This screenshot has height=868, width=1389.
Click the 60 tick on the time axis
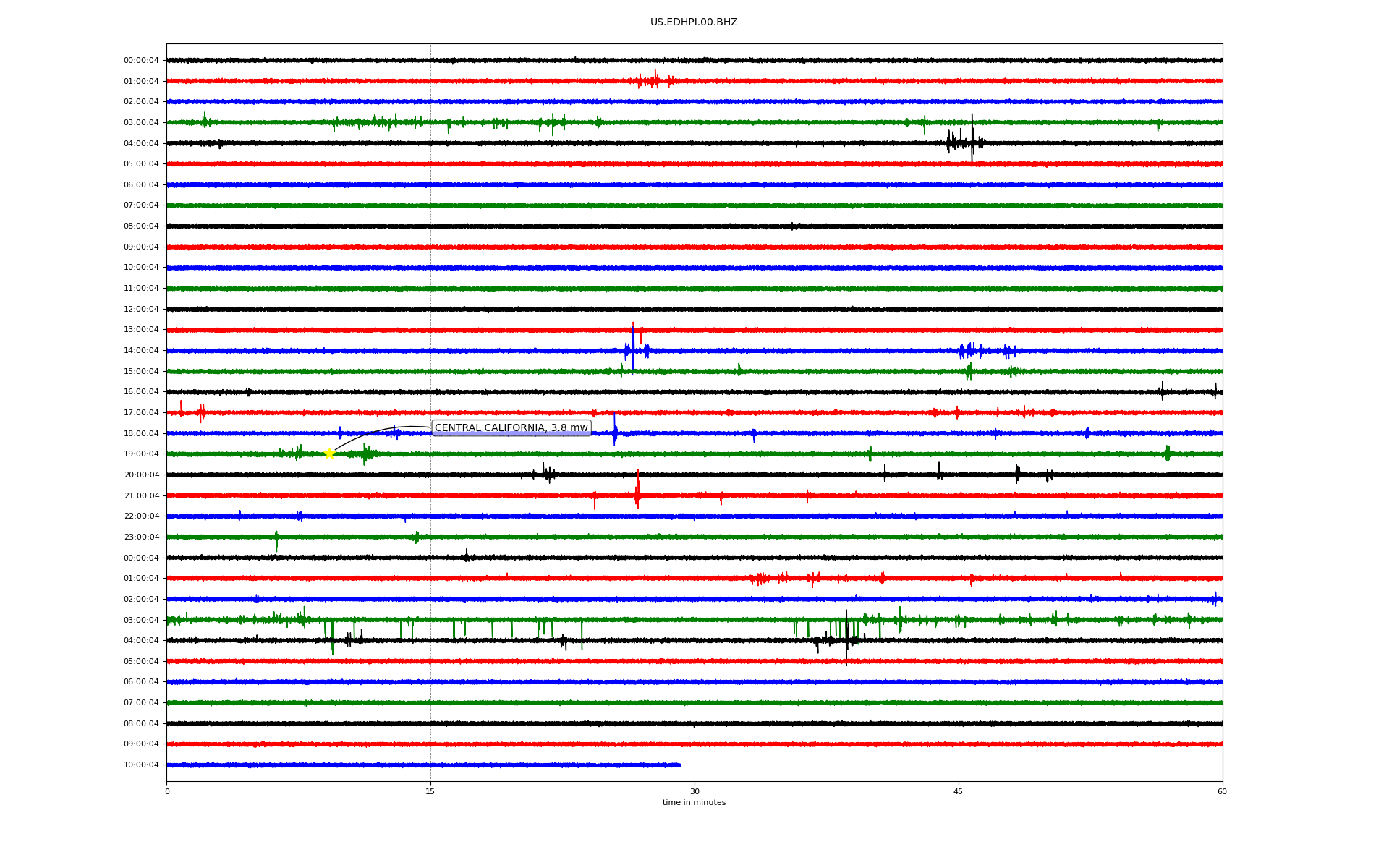point(1222,791)
